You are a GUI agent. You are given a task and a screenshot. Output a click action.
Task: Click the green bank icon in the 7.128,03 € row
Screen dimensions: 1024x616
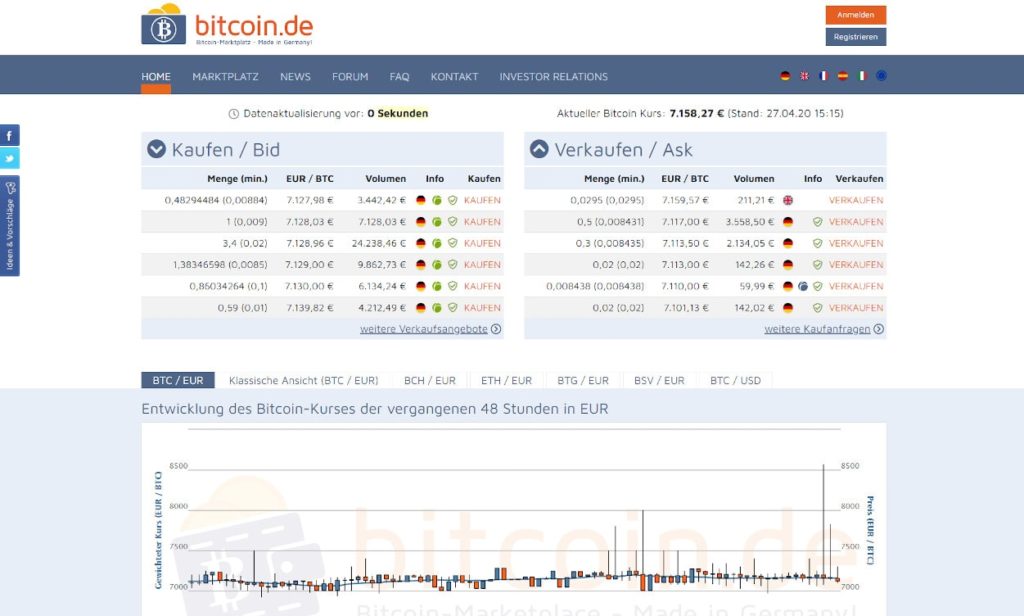(x=437, y=222)
